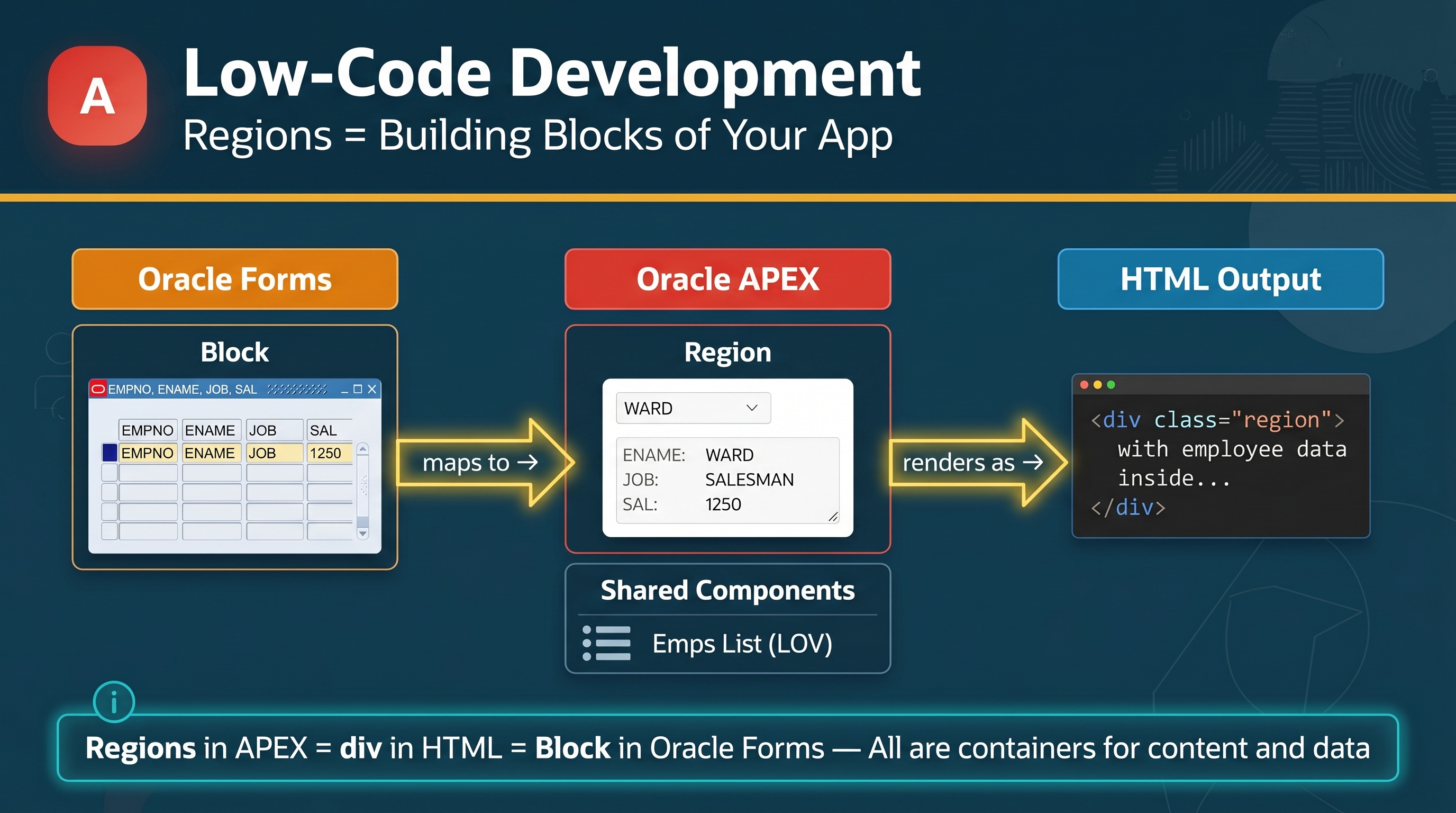Select the dark blue current-record indicator
The height and width of the screenshot is (813, 1456).
click(110, 453)
